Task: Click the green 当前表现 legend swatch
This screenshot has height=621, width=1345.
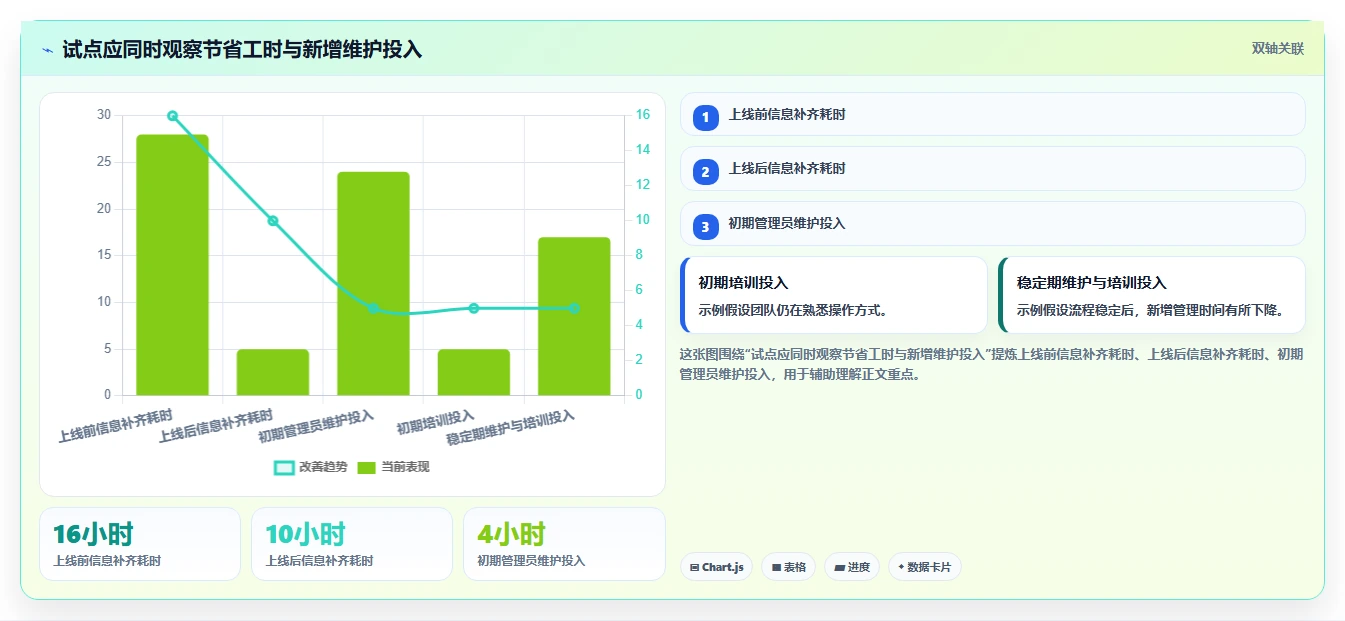Action: point(367,467)
